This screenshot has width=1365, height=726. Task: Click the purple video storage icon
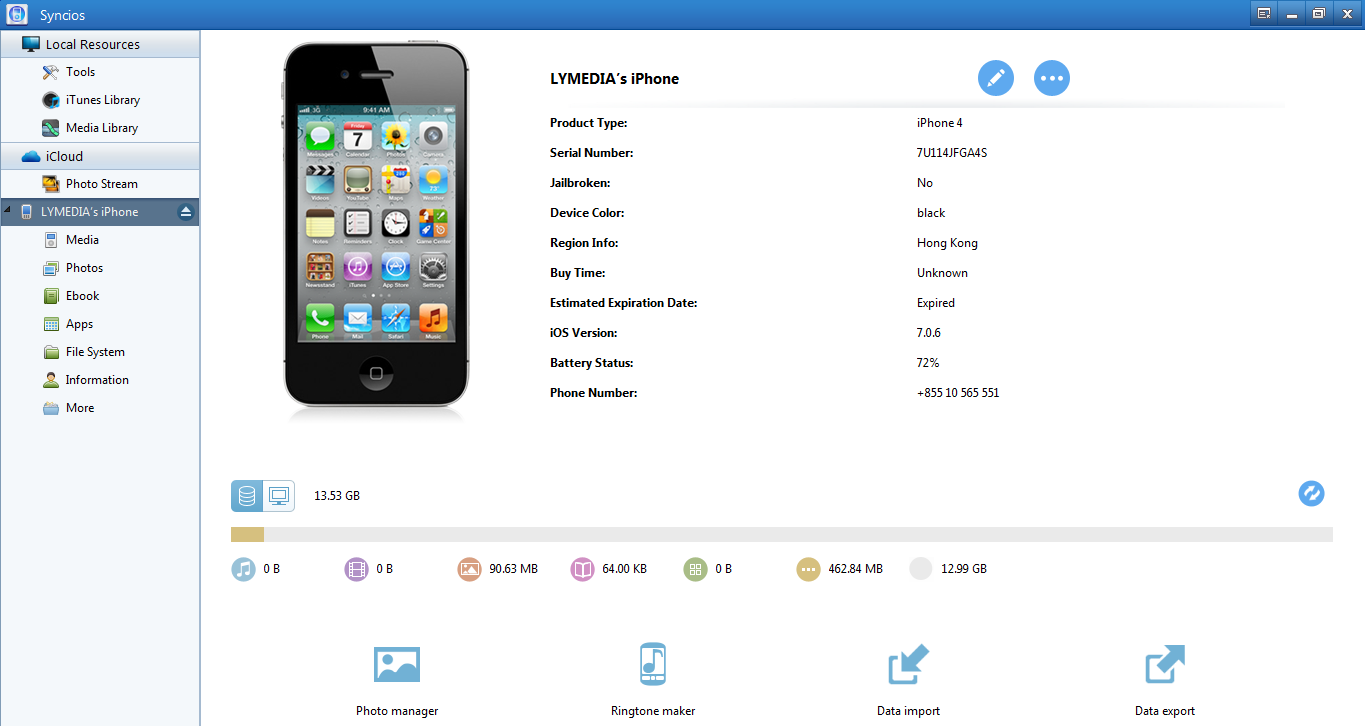coord(356,569)
